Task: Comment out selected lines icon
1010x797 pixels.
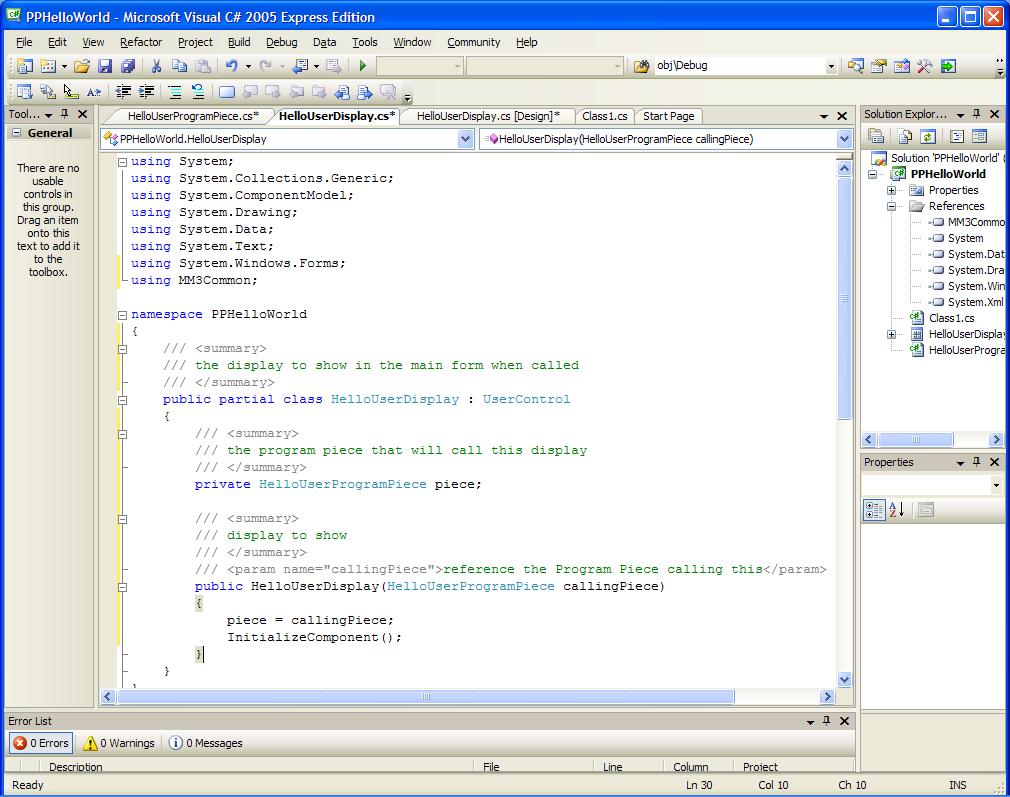Action: point(175,92)
